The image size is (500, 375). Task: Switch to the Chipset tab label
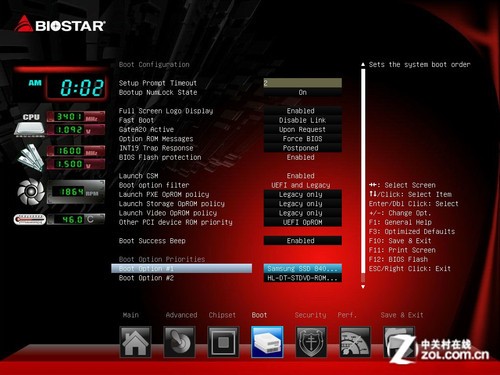pos(222,315)
